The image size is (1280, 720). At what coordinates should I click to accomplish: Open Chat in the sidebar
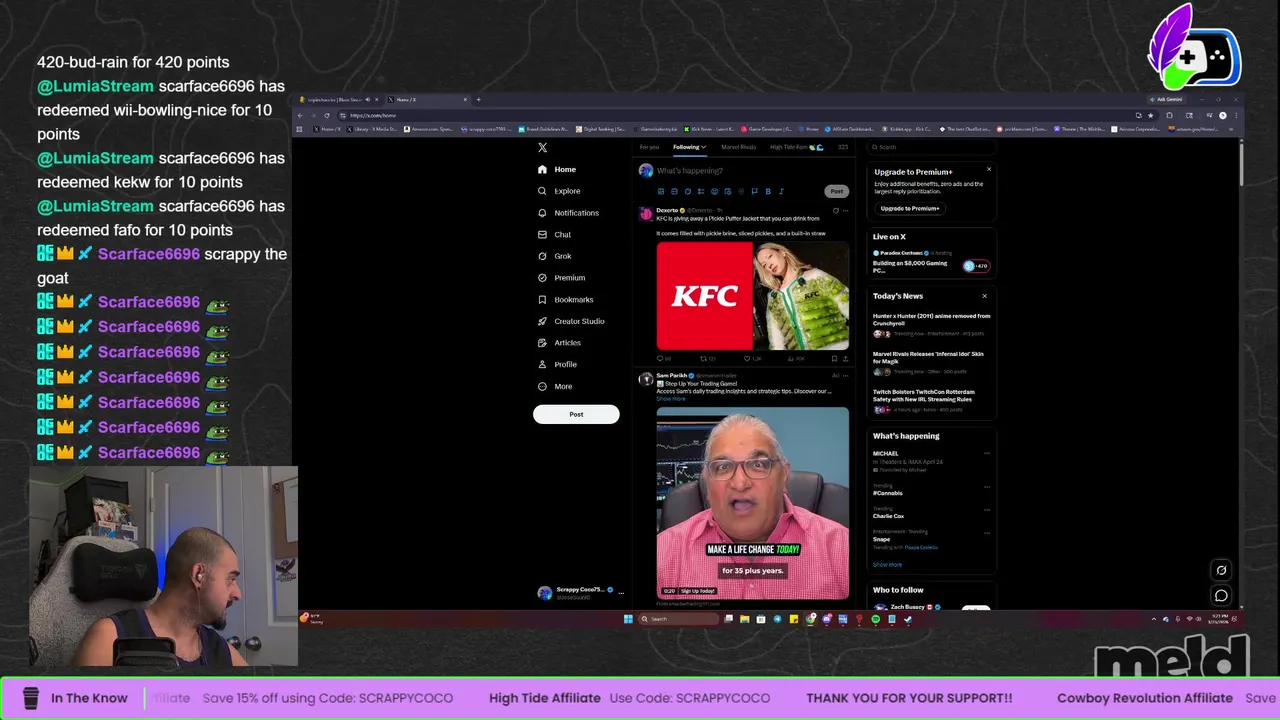[554, 234]
